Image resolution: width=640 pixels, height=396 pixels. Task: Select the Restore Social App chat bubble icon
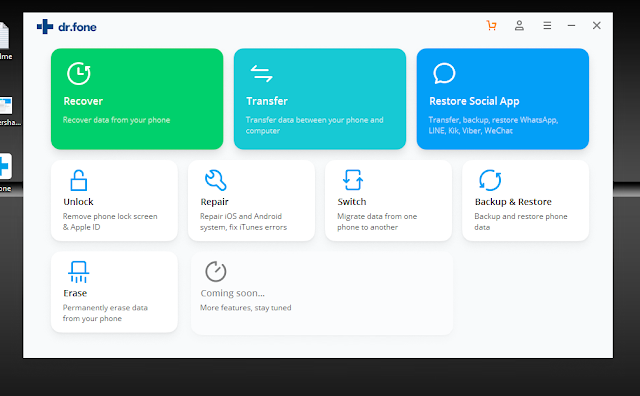click(444, 73)
